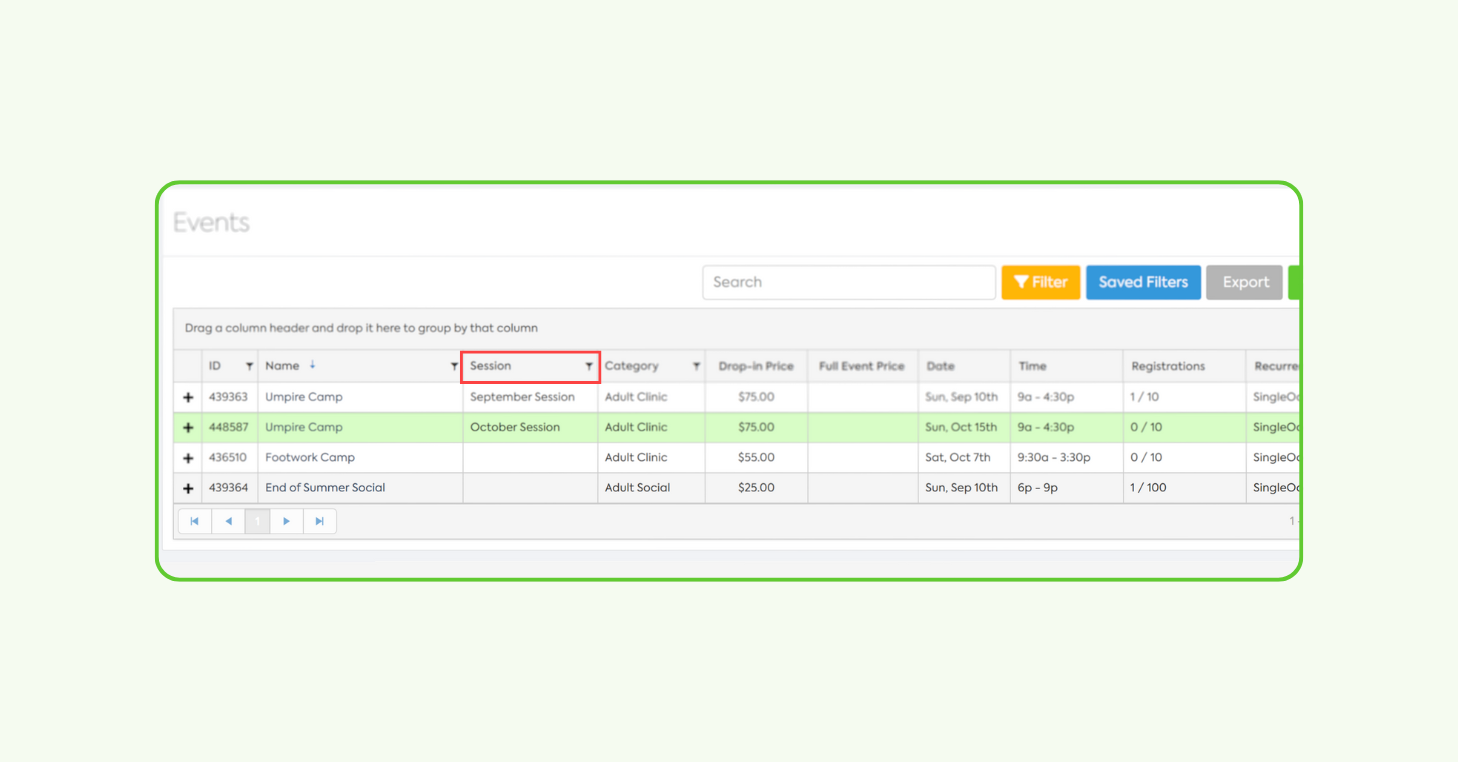Click the filter icon in Category column
The height and width of the screenshot is (762, 1458).
point(696,367)
